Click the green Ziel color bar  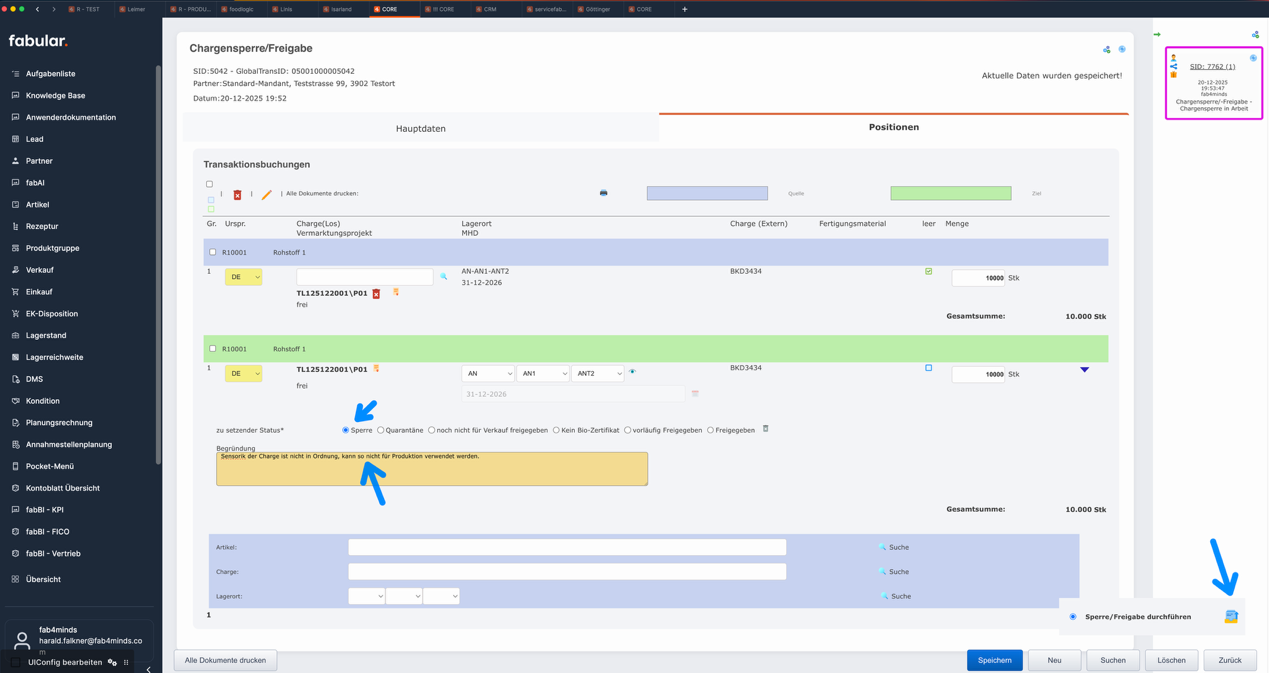[x=950, y=193]
